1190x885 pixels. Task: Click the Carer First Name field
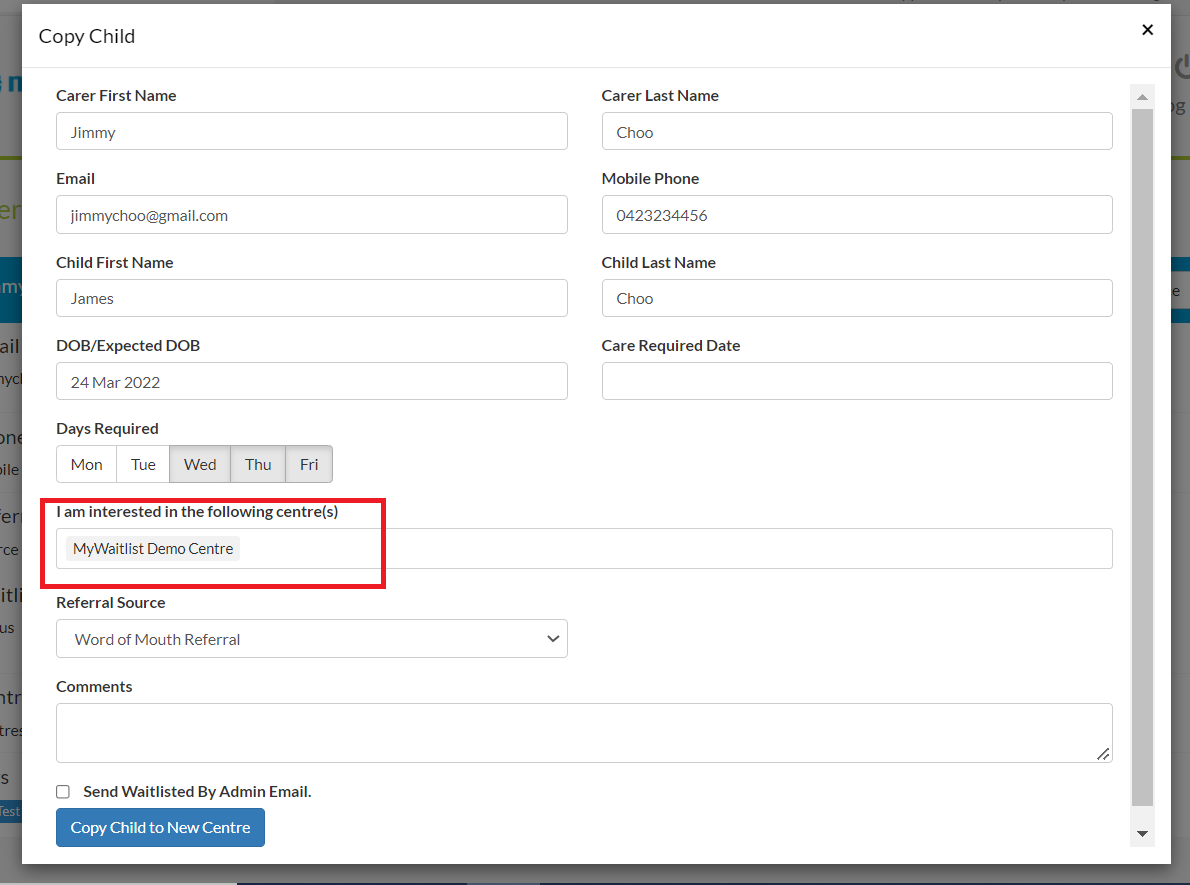coord(311,131)
